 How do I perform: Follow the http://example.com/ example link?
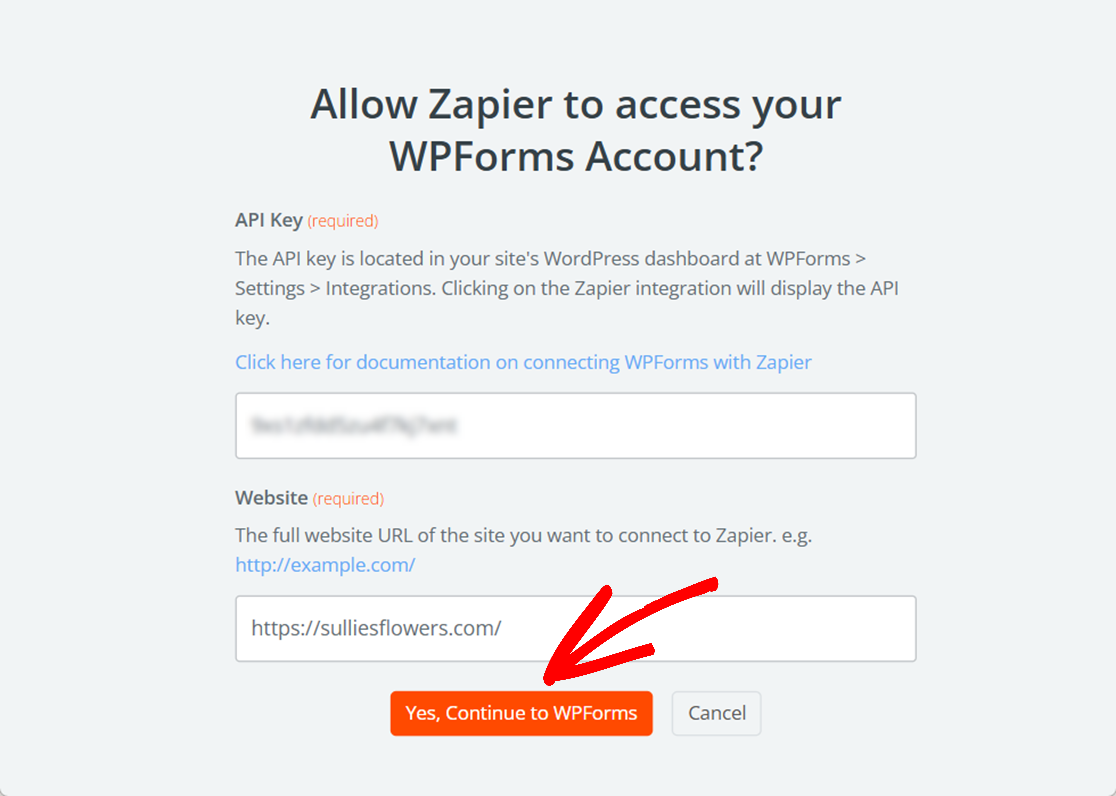coord(325,564)
